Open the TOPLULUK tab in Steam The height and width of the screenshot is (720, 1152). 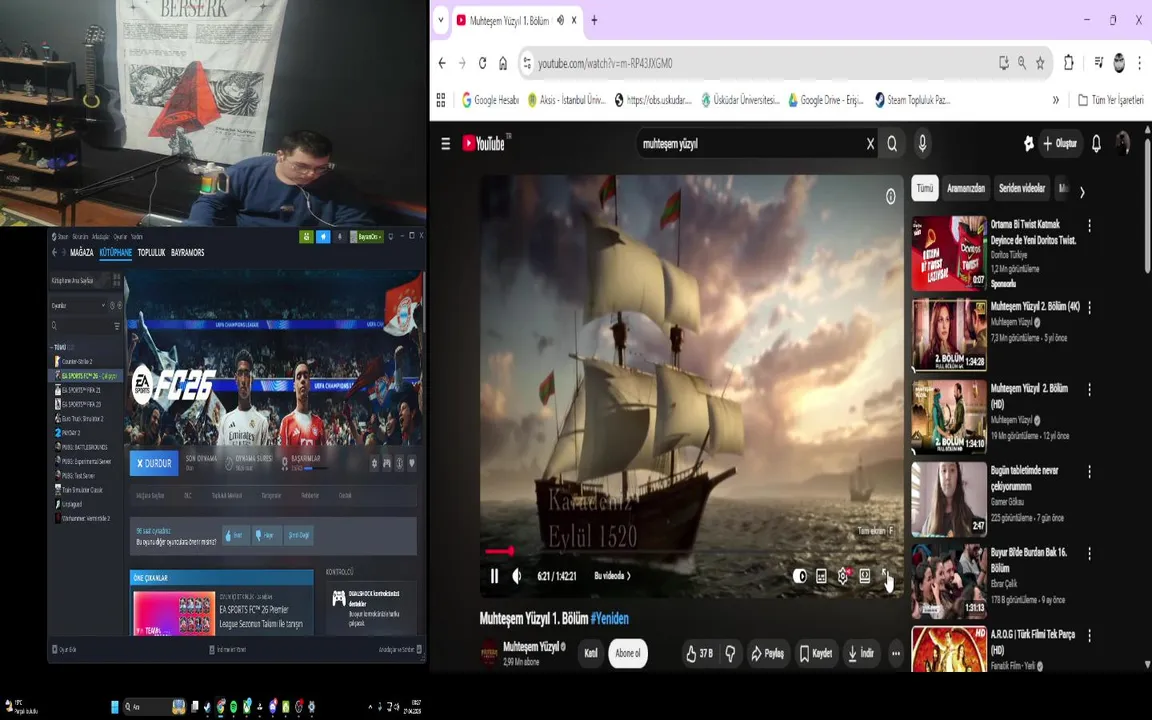click(x=151, y=252)
